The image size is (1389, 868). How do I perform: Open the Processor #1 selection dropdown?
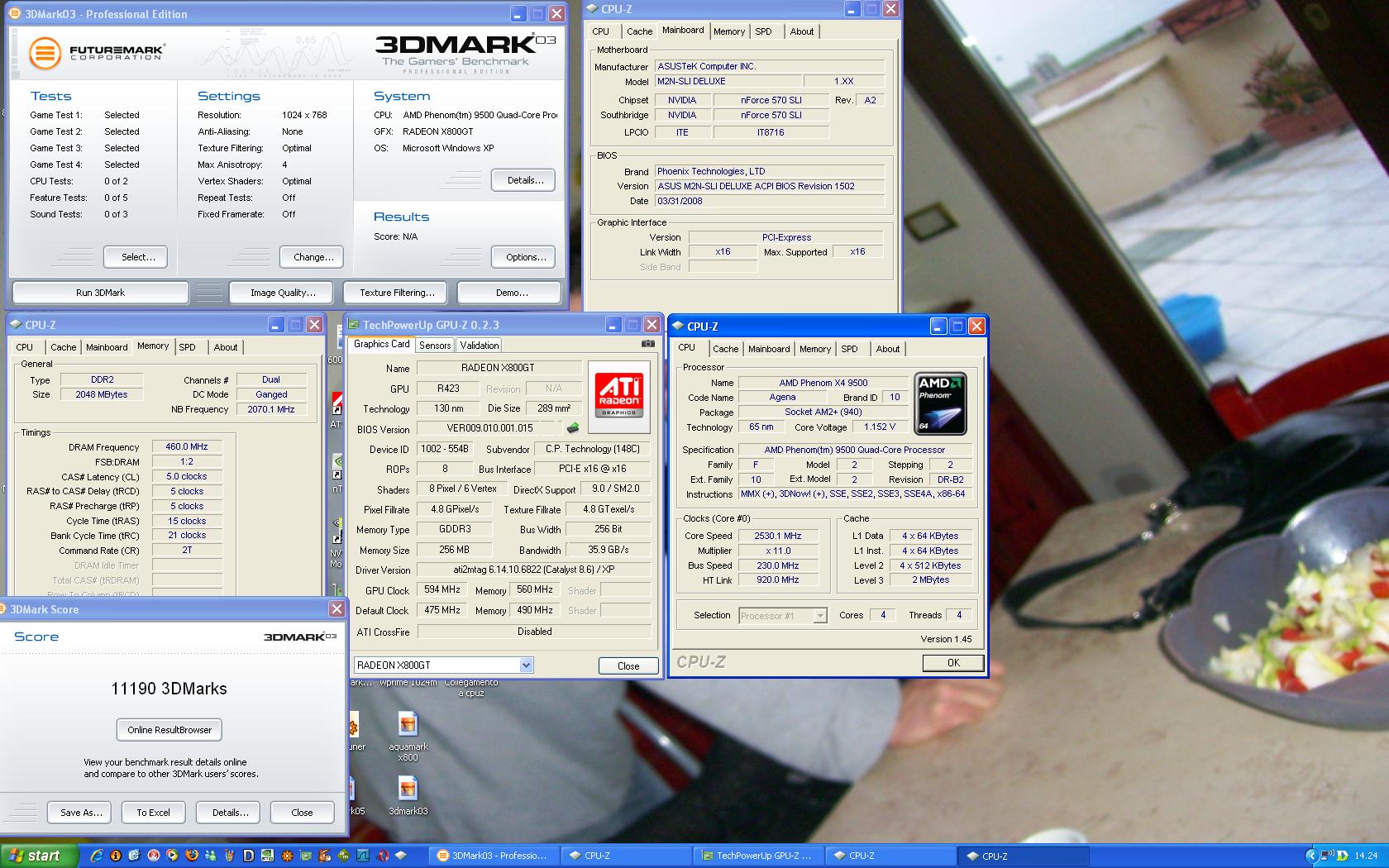point(819,615)
